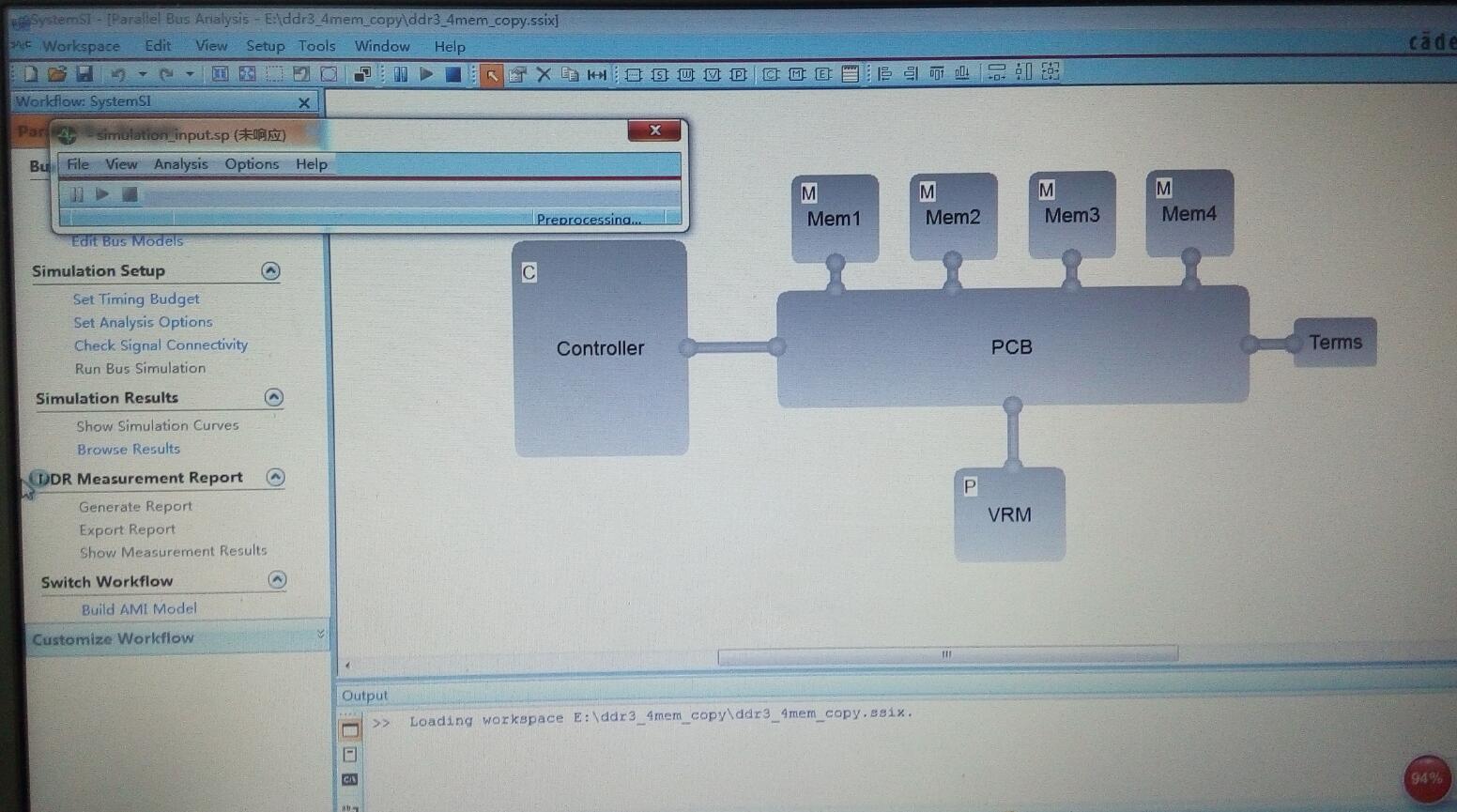Close the Workflow: SystemSI panel
This screenshot has height=812, width=1457.
304,102
